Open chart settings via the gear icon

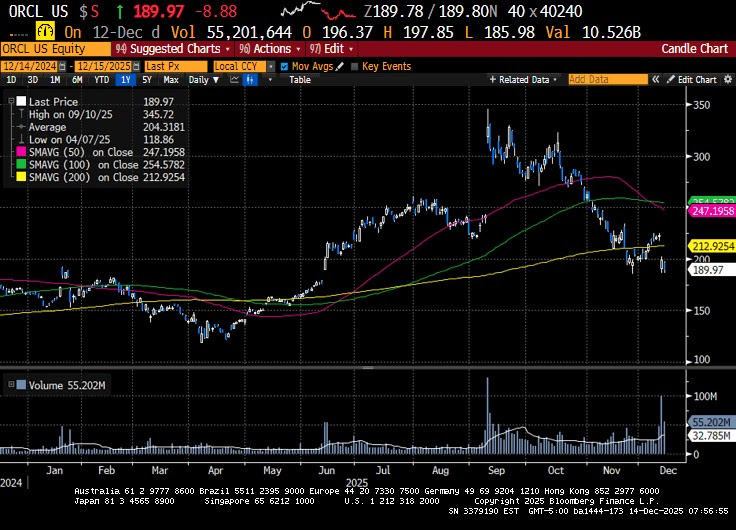pos(725,79)
